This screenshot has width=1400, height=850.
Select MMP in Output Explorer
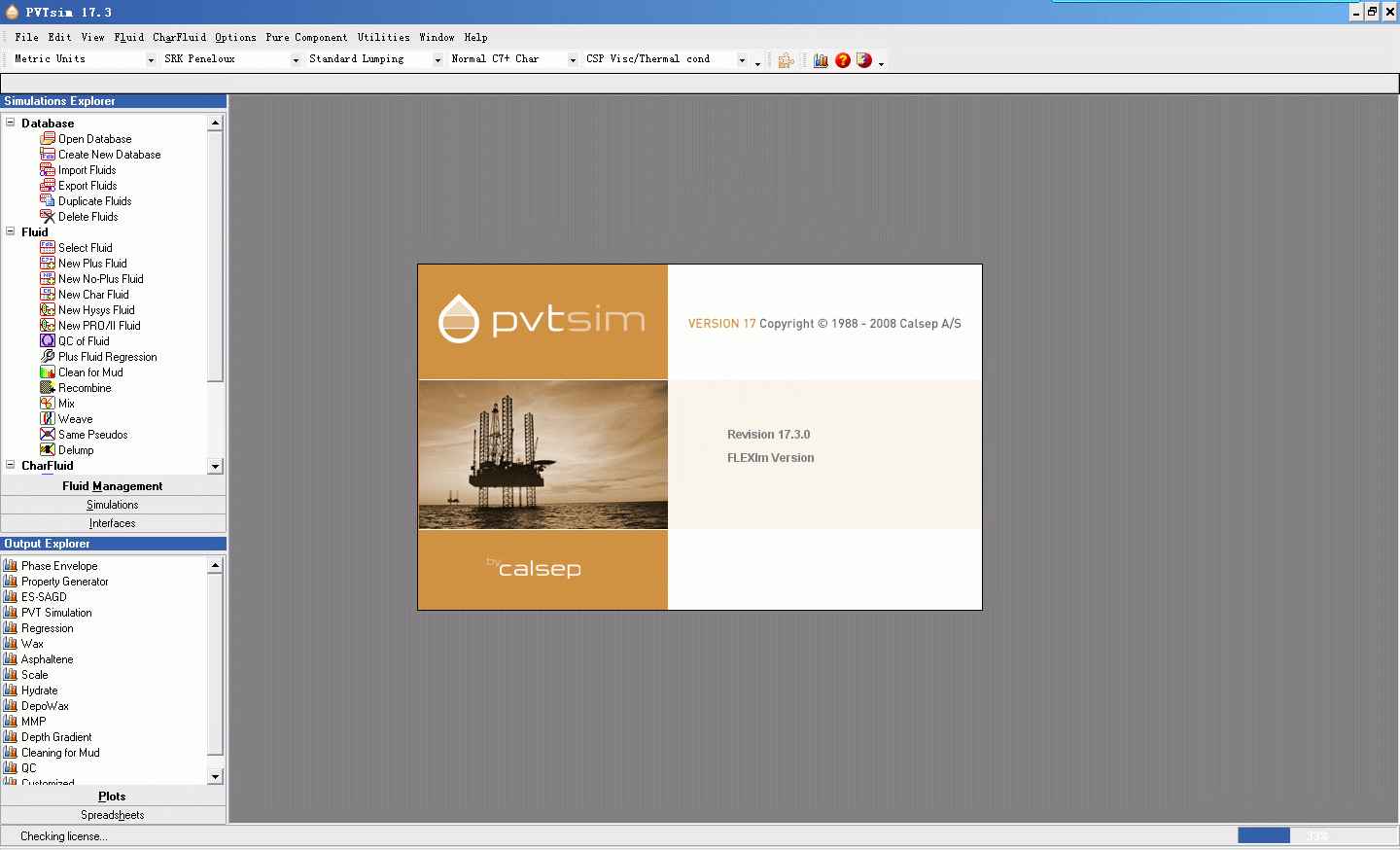click(34, 722)
